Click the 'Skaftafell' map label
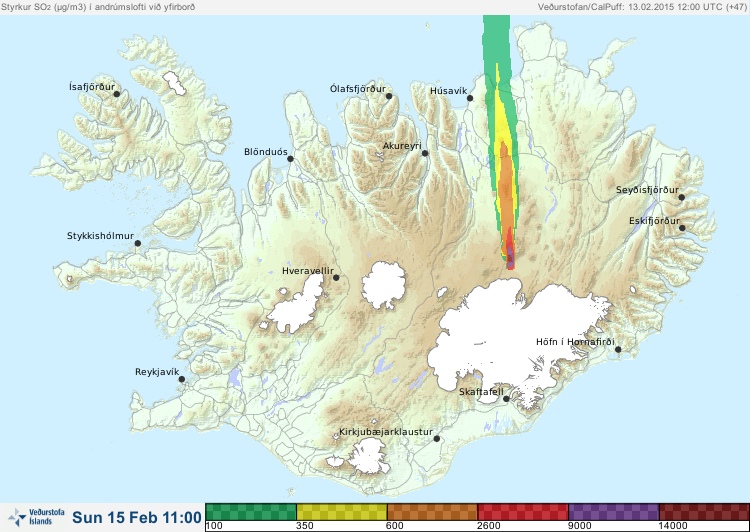Screen dimensions: 750x532 481,392
